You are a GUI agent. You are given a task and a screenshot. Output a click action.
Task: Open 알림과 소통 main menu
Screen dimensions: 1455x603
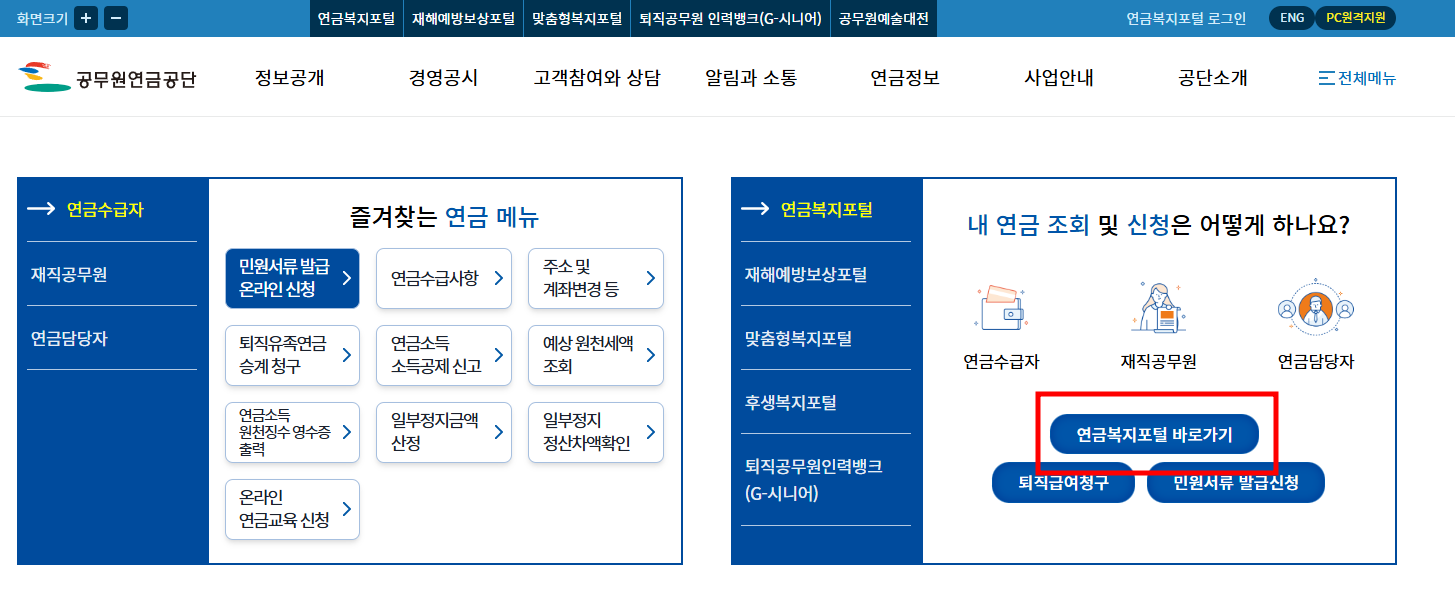click(751, 78)
